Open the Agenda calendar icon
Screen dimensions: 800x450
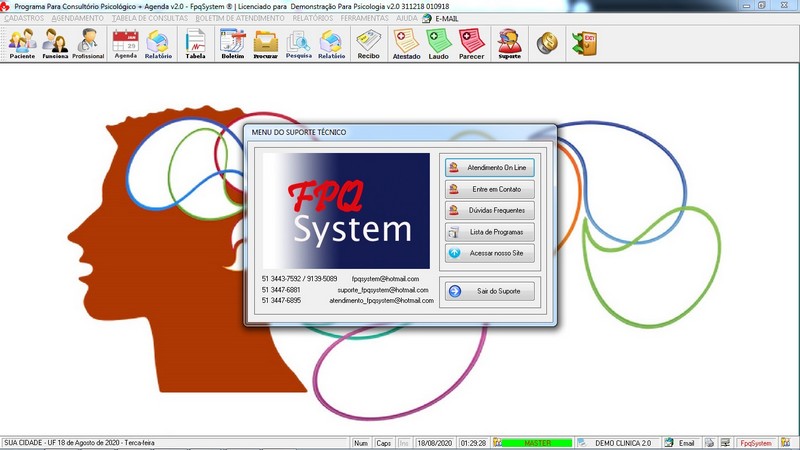[x=125, y=44]
